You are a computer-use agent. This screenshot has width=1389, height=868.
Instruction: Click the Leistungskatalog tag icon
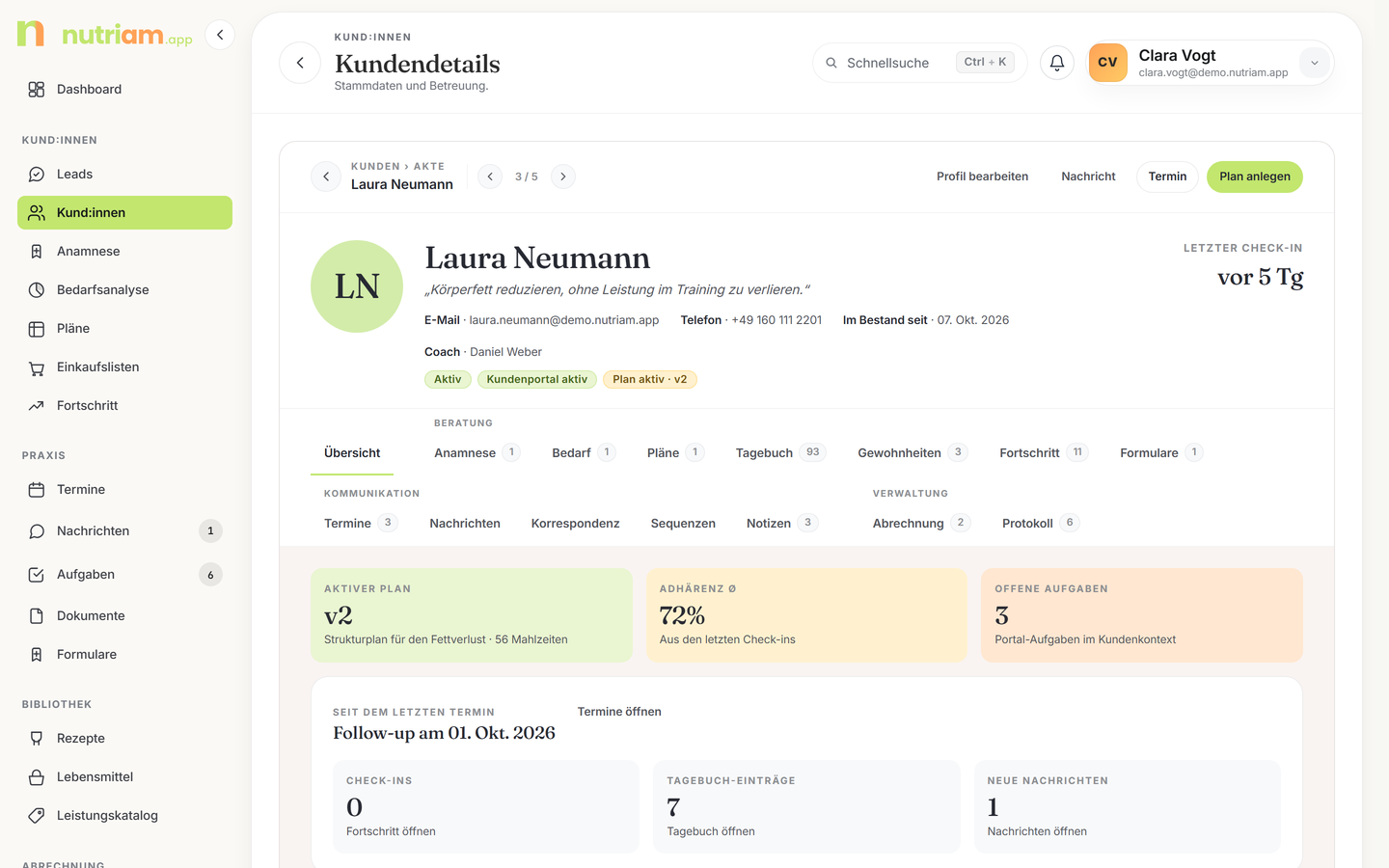coord(37,816)
